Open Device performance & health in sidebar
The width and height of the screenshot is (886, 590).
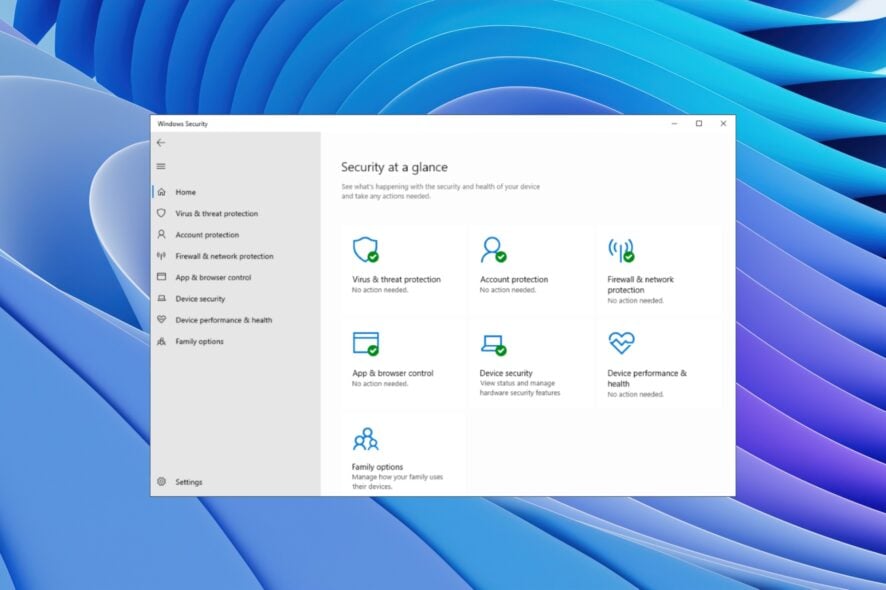click(x=224, y=320)
